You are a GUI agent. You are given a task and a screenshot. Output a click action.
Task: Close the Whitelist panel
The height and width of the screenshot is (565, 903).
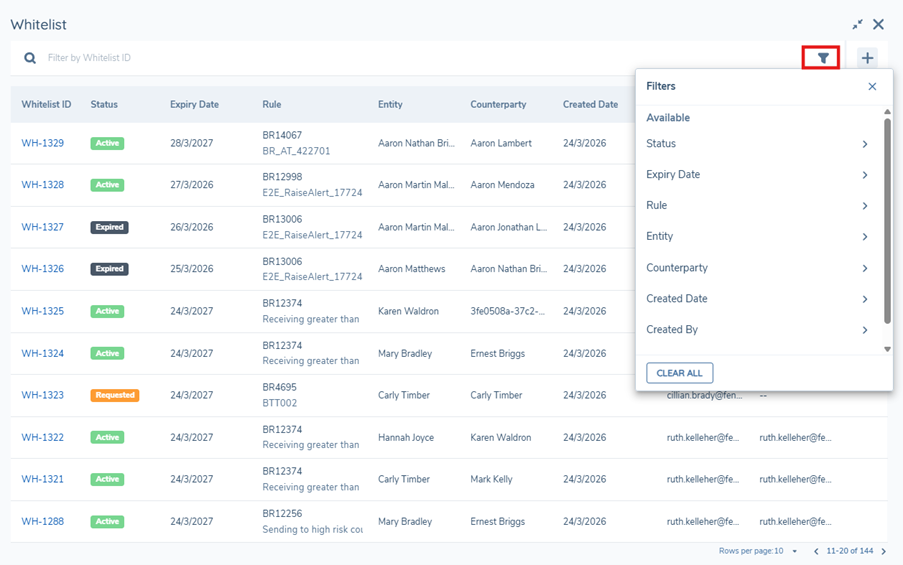pyautogui.click(x=878, y=24)
